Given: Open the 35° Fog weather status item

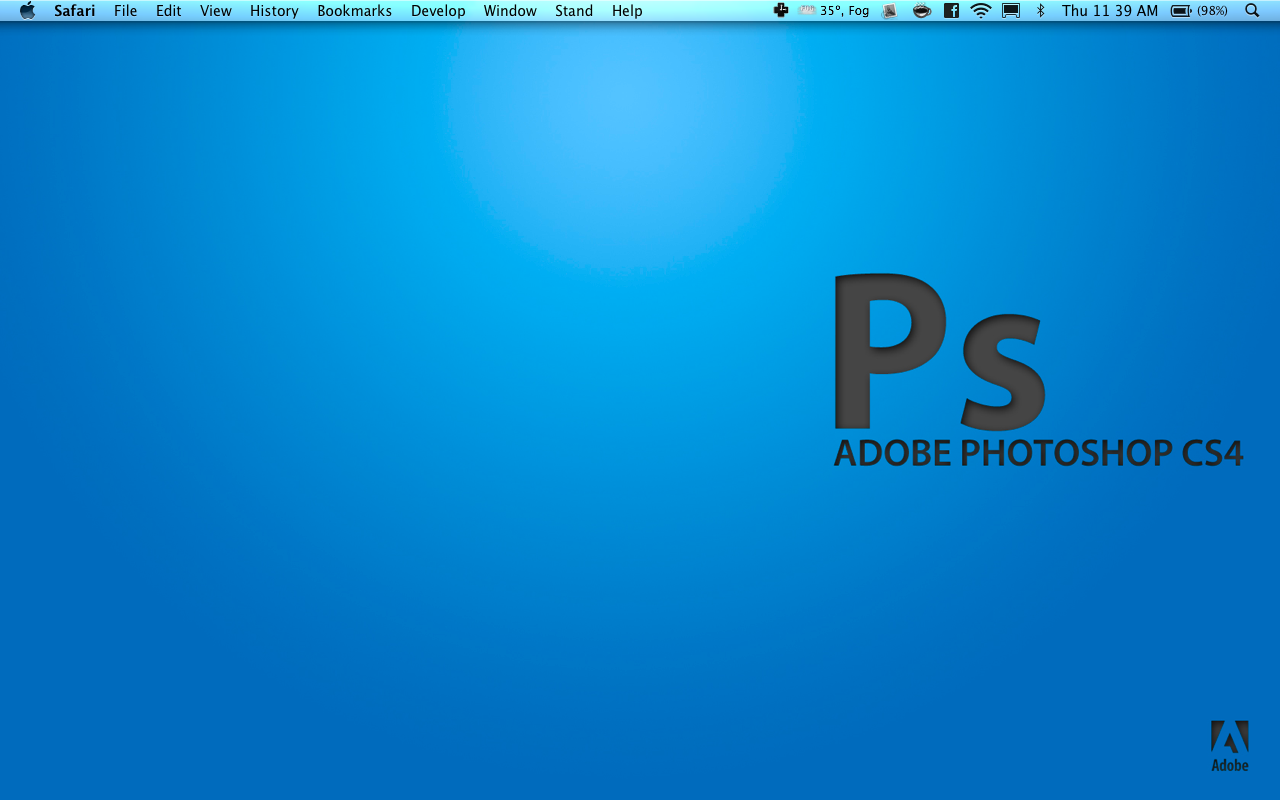Looking at the screenshot, I should click(835, 11).
